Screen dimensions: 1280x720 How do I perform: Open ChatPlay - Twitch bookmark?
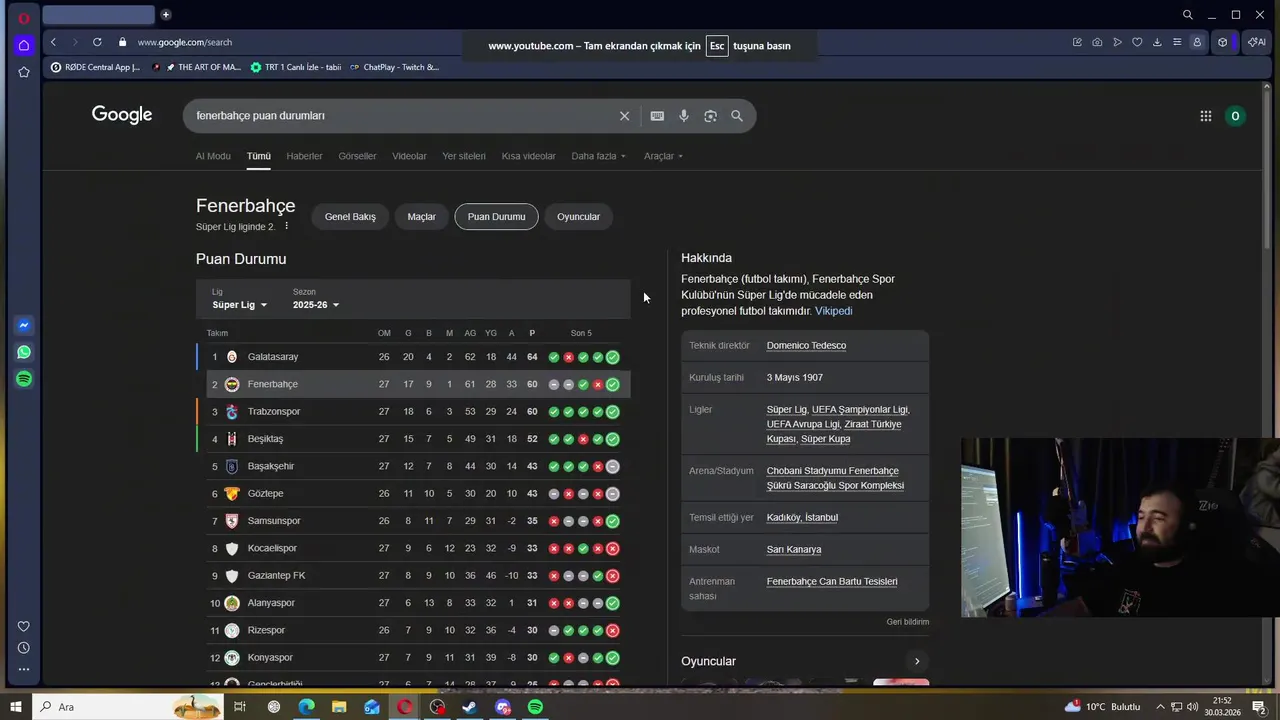393,68
